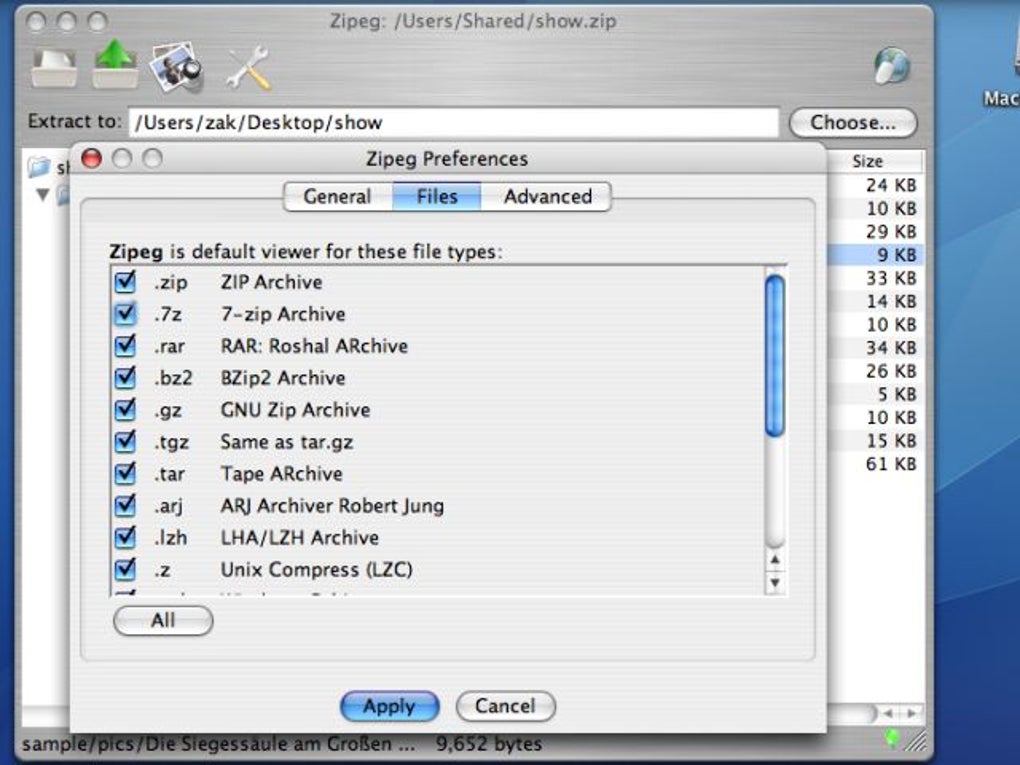Click the All button
This screenshot has width=1020, height=765.
point(163,620)
